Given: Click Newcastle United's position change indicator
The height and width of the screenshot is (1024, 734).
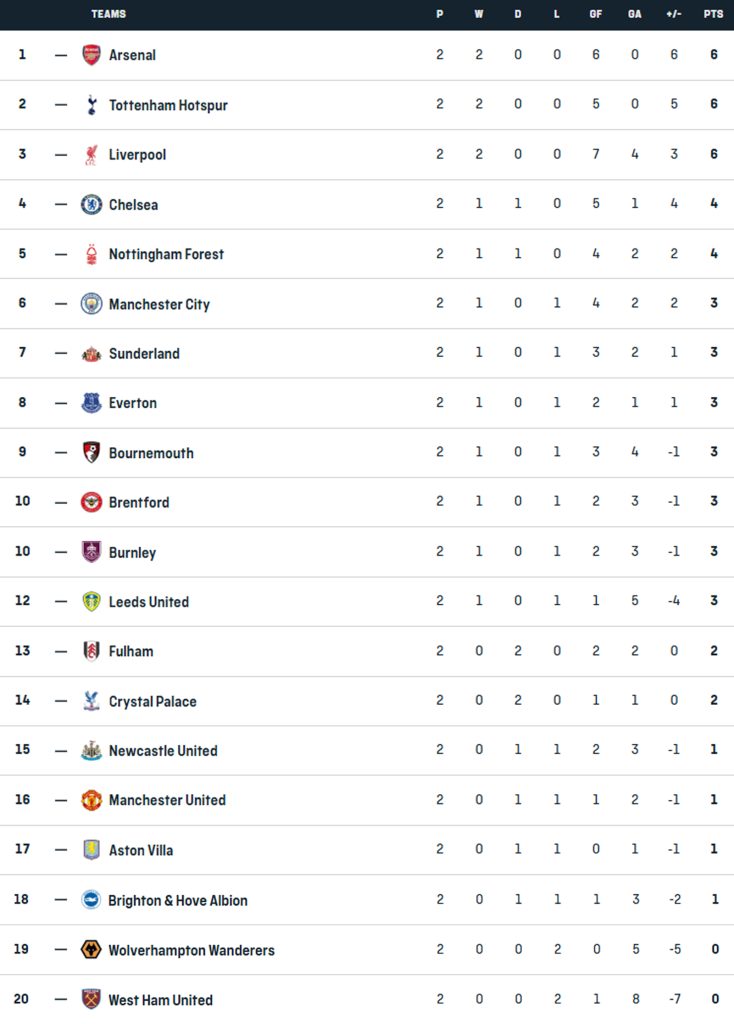Looking at the screenshot, I should (x=61, y=751).
